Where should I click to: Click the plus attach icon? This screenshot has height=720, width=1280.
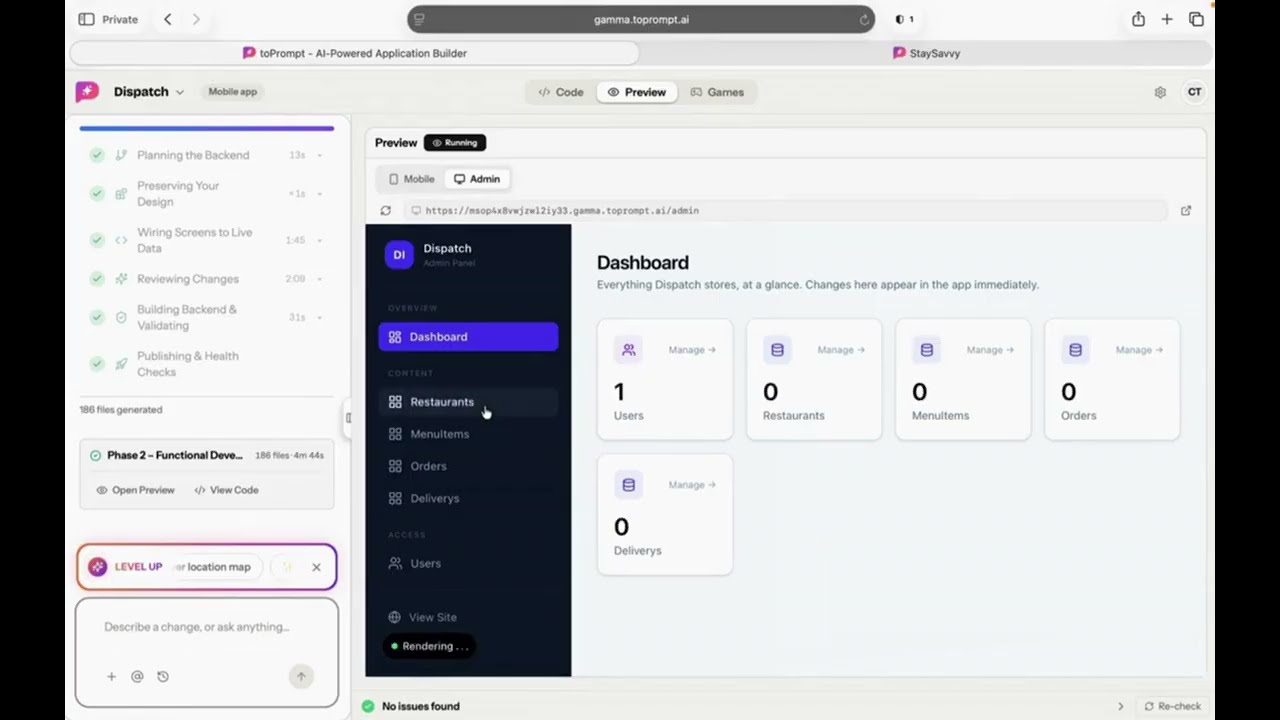click(x=111, y=677)
